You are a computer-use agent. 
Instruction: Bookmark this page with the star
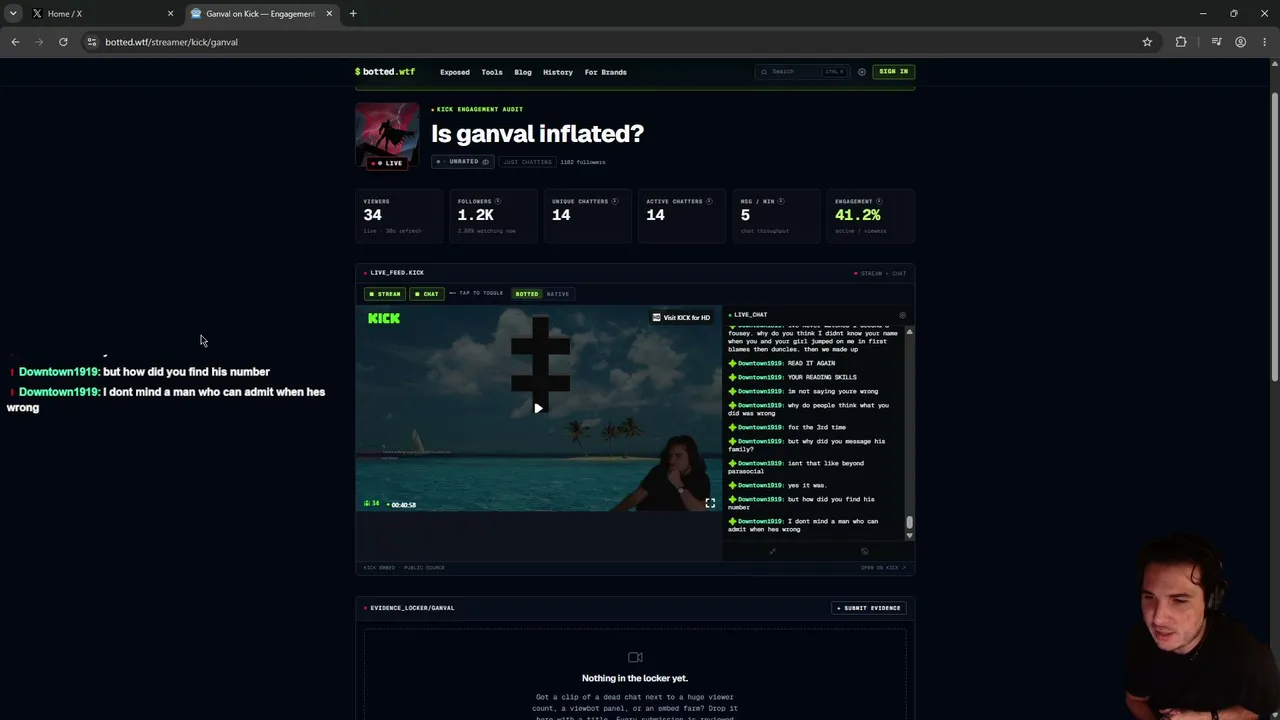1147,42
